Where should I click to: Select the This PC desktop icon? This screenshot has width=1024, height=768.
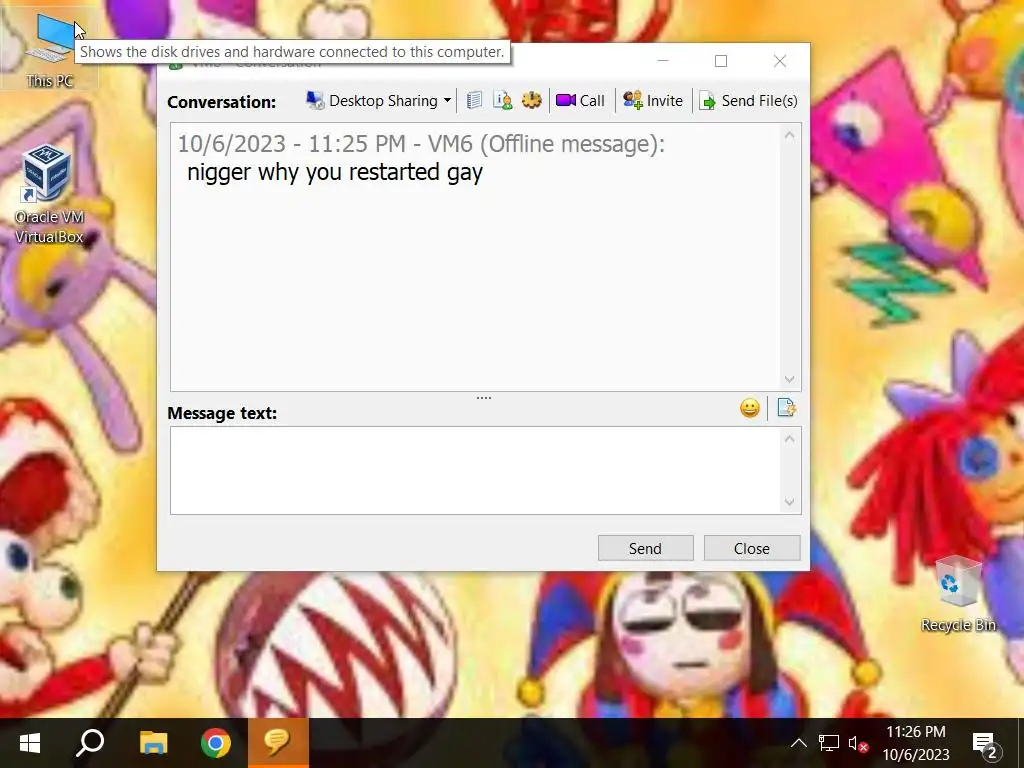[50, 49]
